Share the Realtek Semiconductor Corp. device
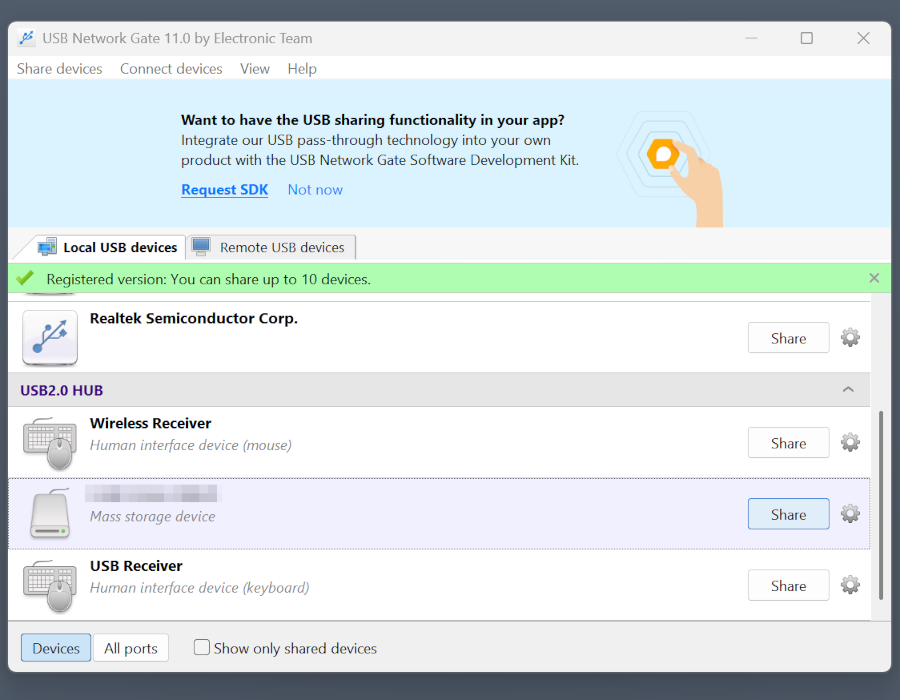Image resolution: width=900 pixels, height=700 pixels. pos(788,338)
